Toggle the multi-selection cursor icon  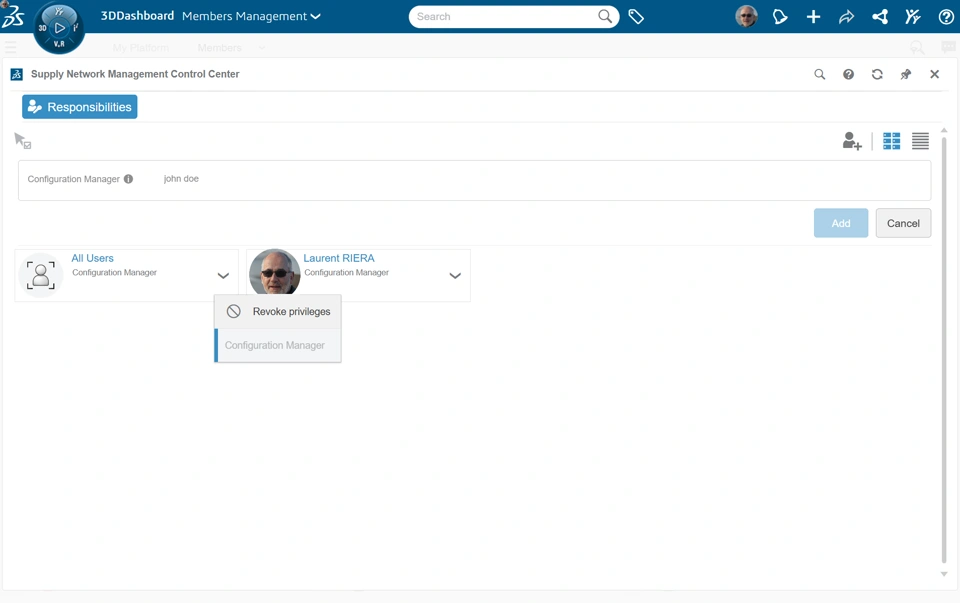click(x=23, y=141)
